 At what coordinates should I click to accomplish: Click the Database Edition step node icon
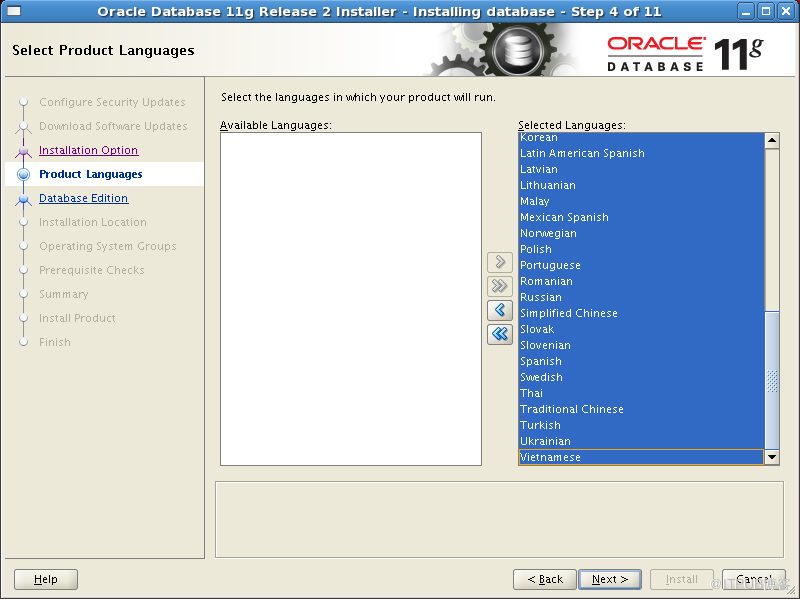point(23,198)
